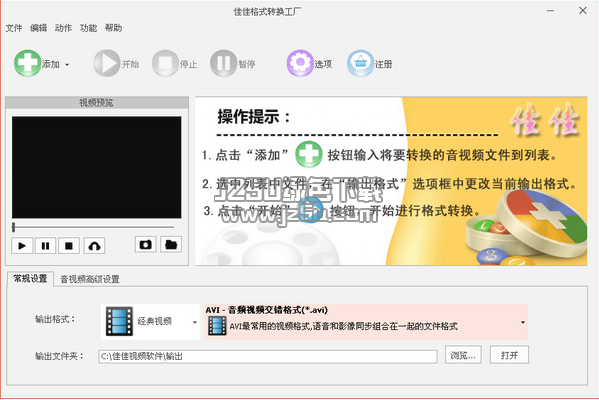Close the 佳佳格式转换工厂 window
Viewport: 599px width, 400px height.
pos(583,11)
